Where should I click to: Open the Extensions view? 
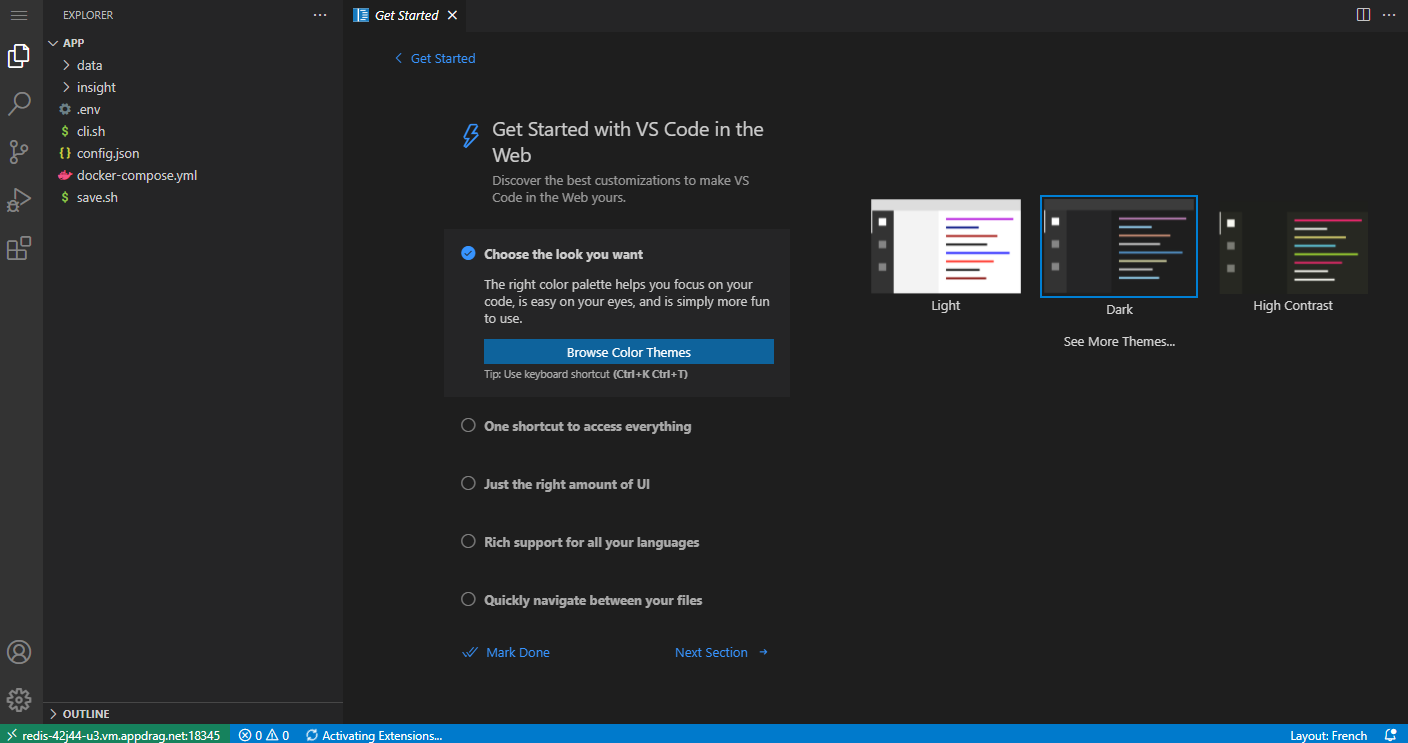[x=19, y=248]
